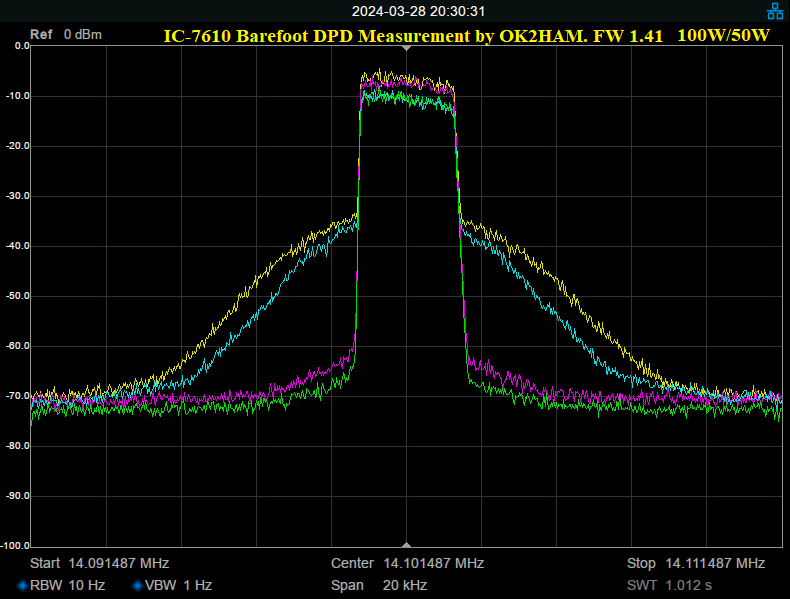Screen dimensions: 790x599
Task: Click the -90.0 axis label
Action: (x=18, y=496)
